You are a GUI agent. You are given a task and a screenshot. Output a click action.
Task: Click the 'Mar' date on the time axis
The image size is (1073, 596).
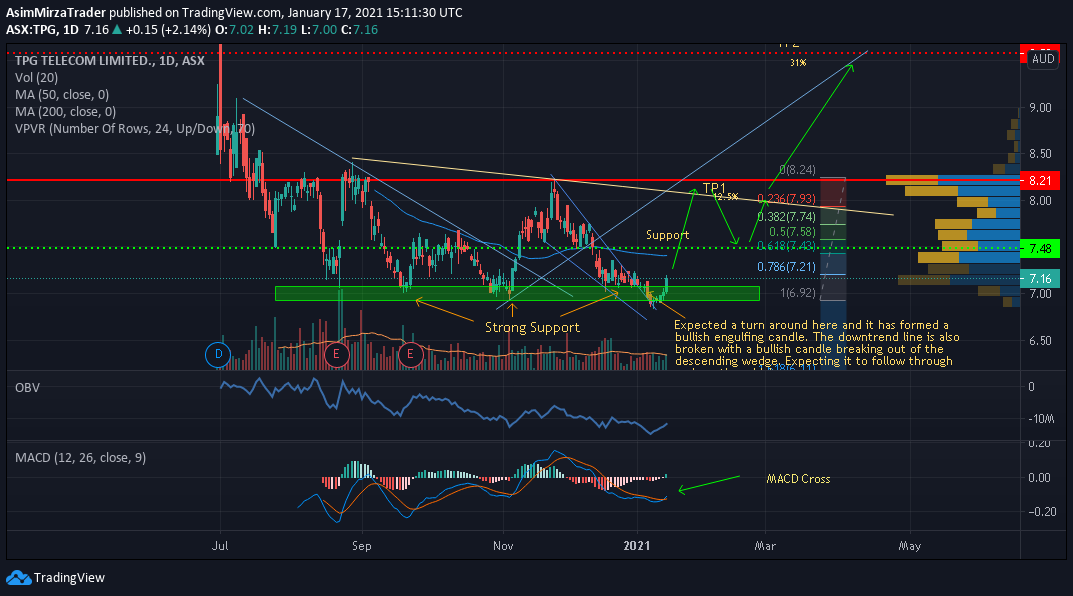pos(765,546)
